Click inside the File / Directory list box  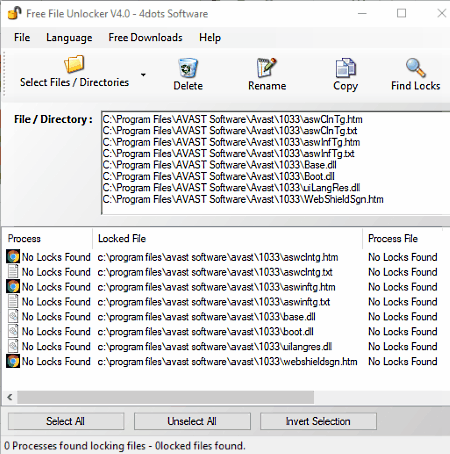276,163
